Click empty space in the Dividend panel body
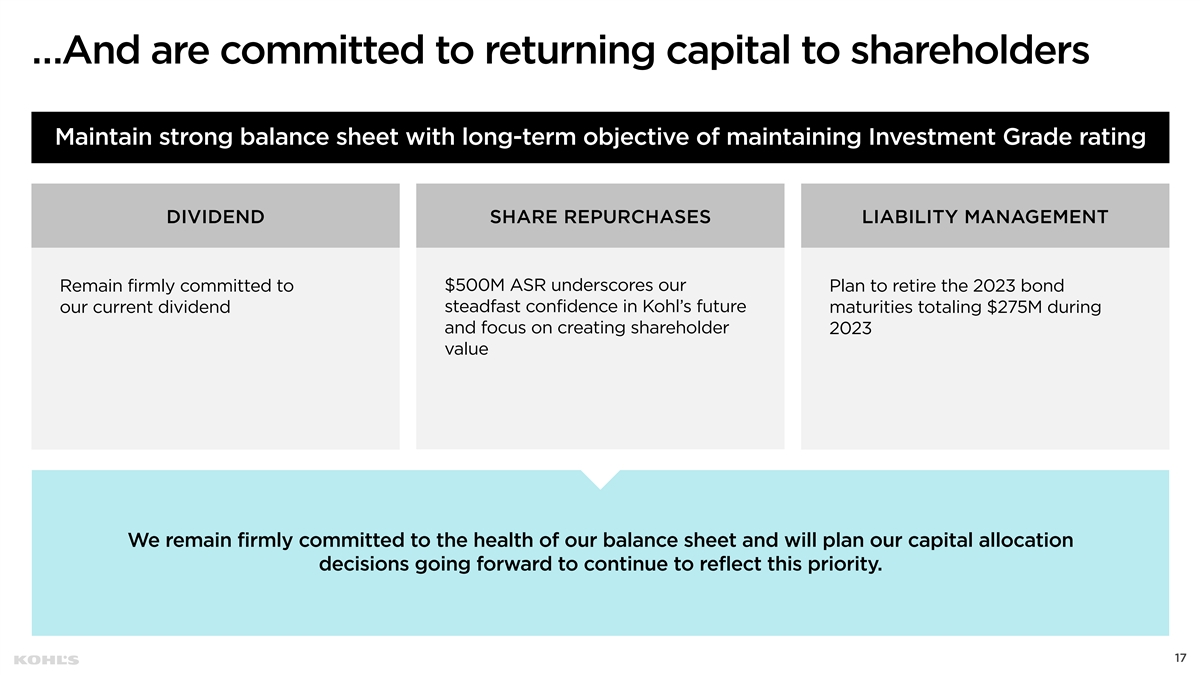1200x675 pixels. [x=215, y=390]
